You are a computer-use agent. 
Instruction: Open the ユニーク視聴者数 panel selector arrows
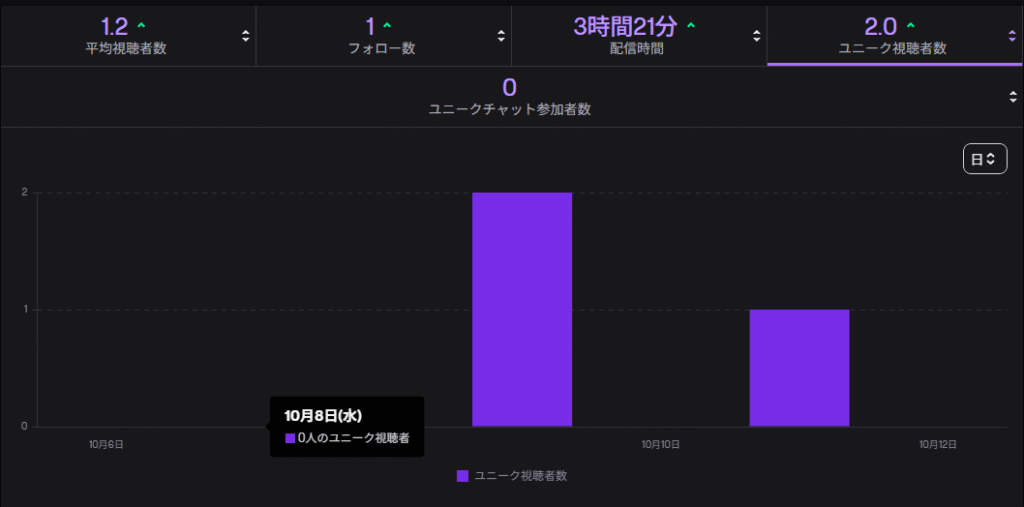(1012, 36)
